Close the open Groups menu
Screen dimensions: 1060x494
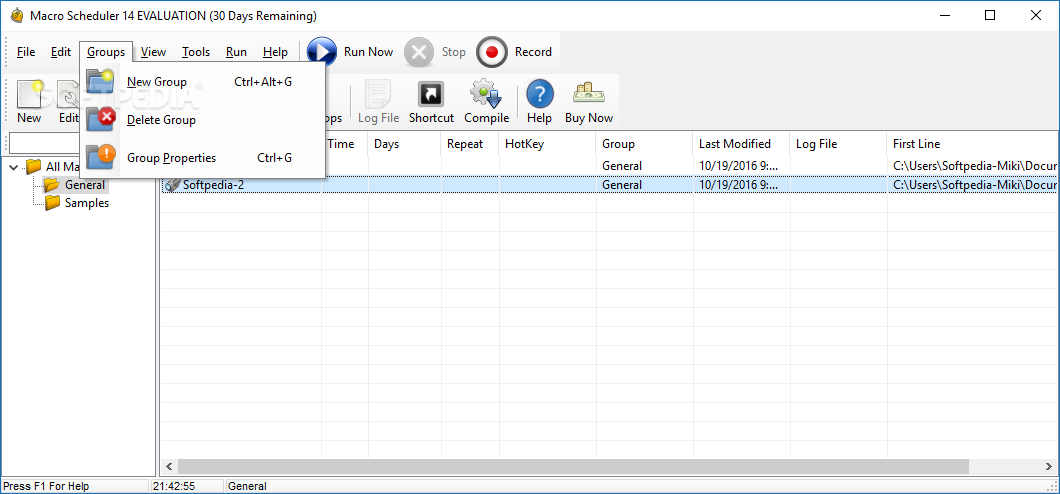click(106, 52)
